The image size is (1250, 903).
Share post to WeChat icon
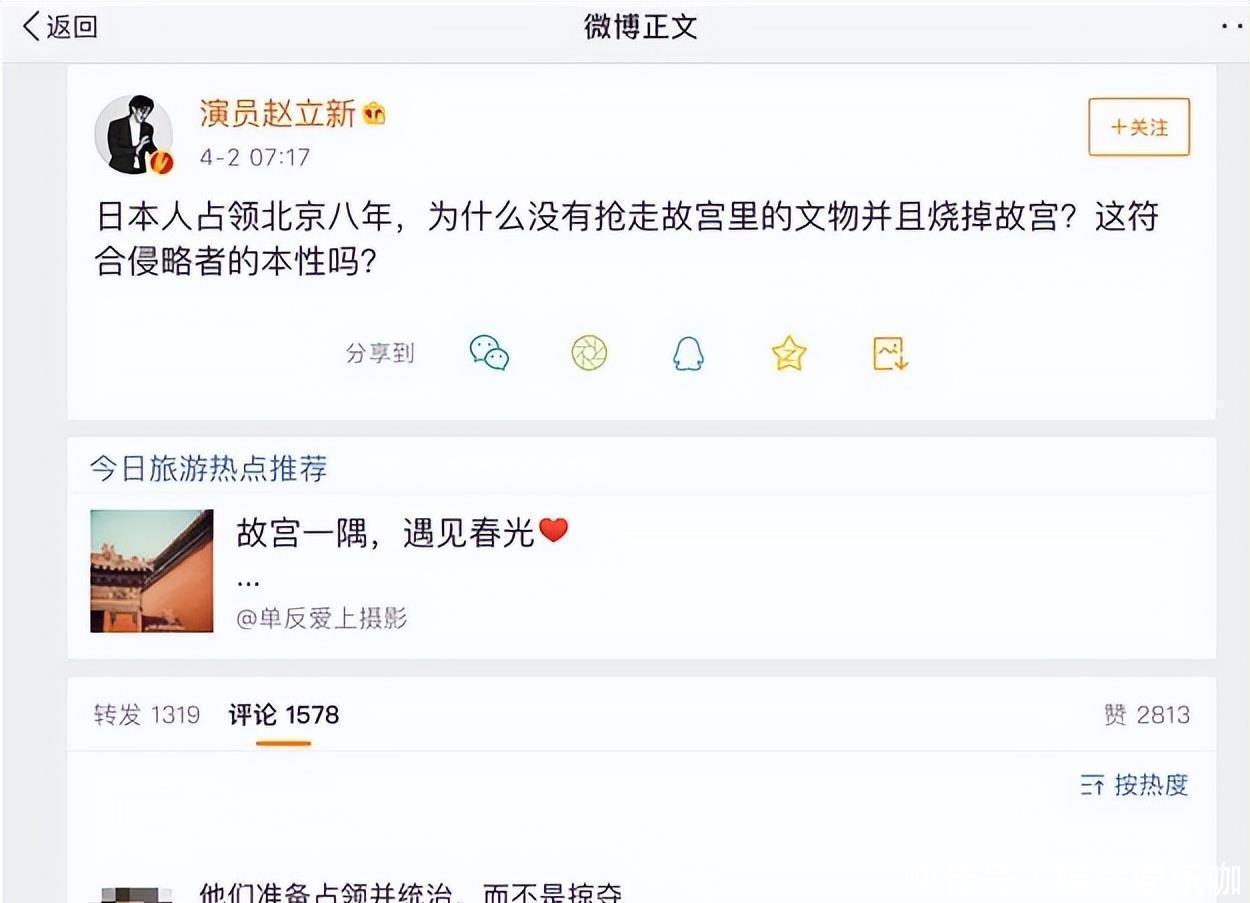(x=489, y=353)
